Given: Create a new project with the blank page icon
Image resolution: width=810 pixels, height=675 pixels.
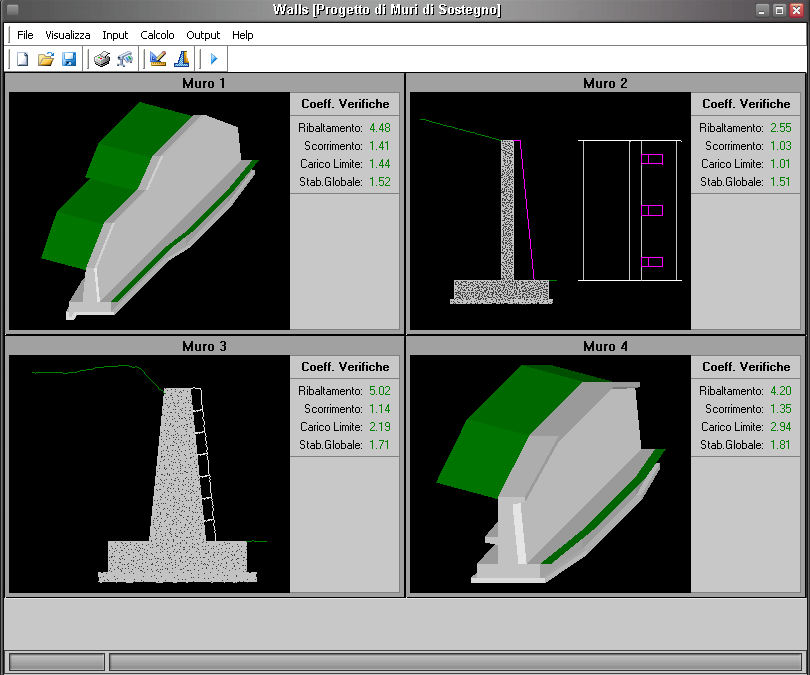Looking at the screenshot, I should [x=22, y=59].
